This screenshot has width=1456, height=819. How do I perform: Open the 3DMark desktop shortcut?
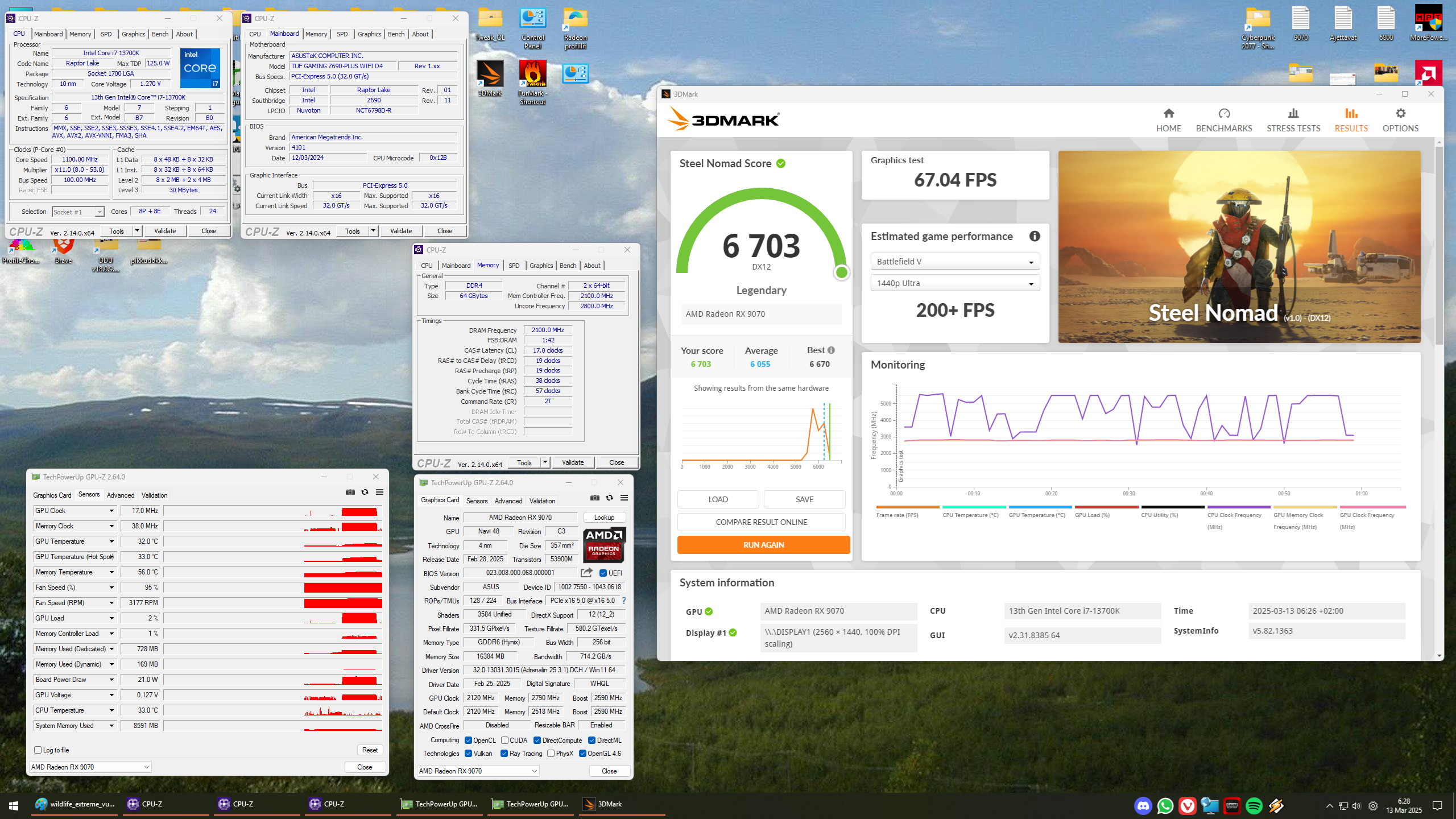[x=490, y=78]
